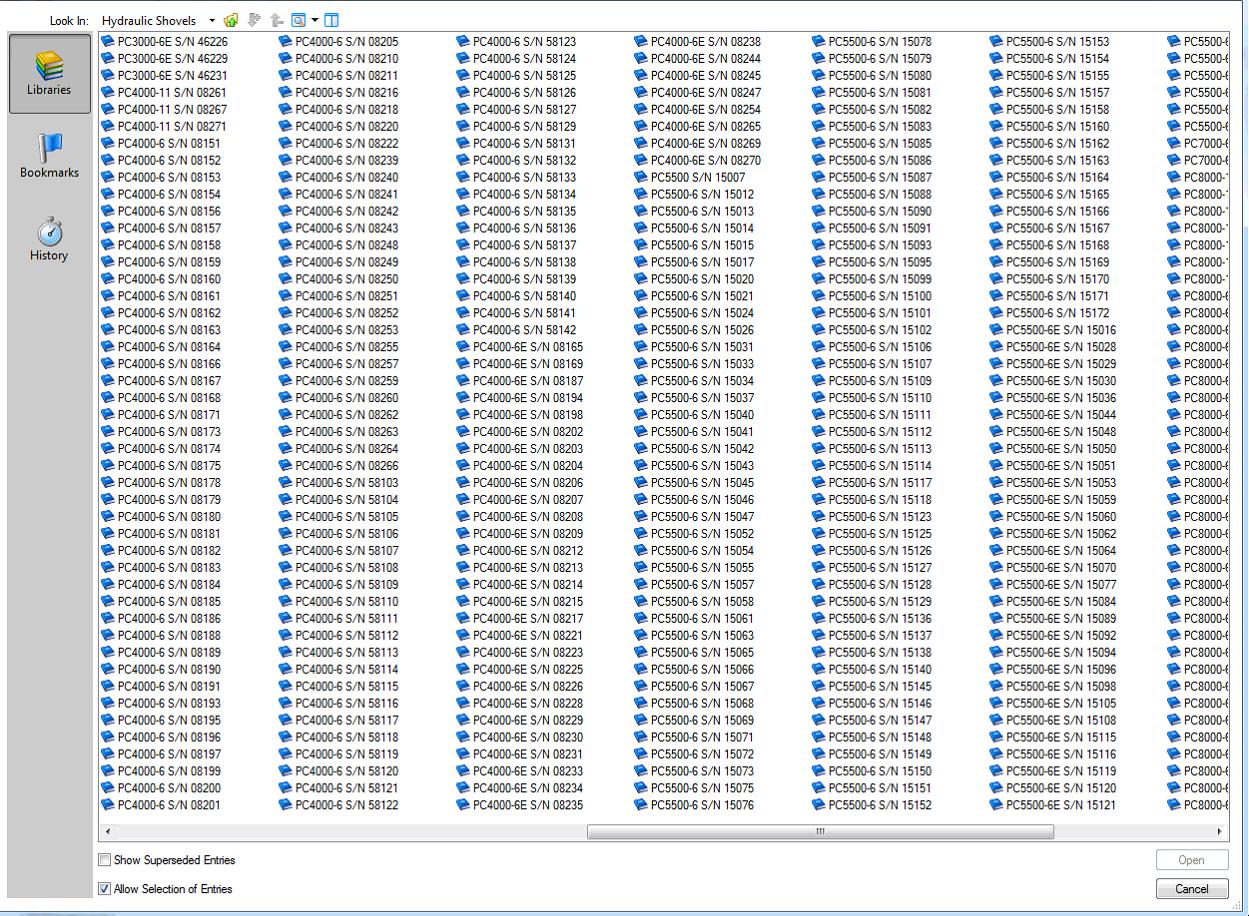Click the Open button

pyautogui.click(x=1191, y=860)
